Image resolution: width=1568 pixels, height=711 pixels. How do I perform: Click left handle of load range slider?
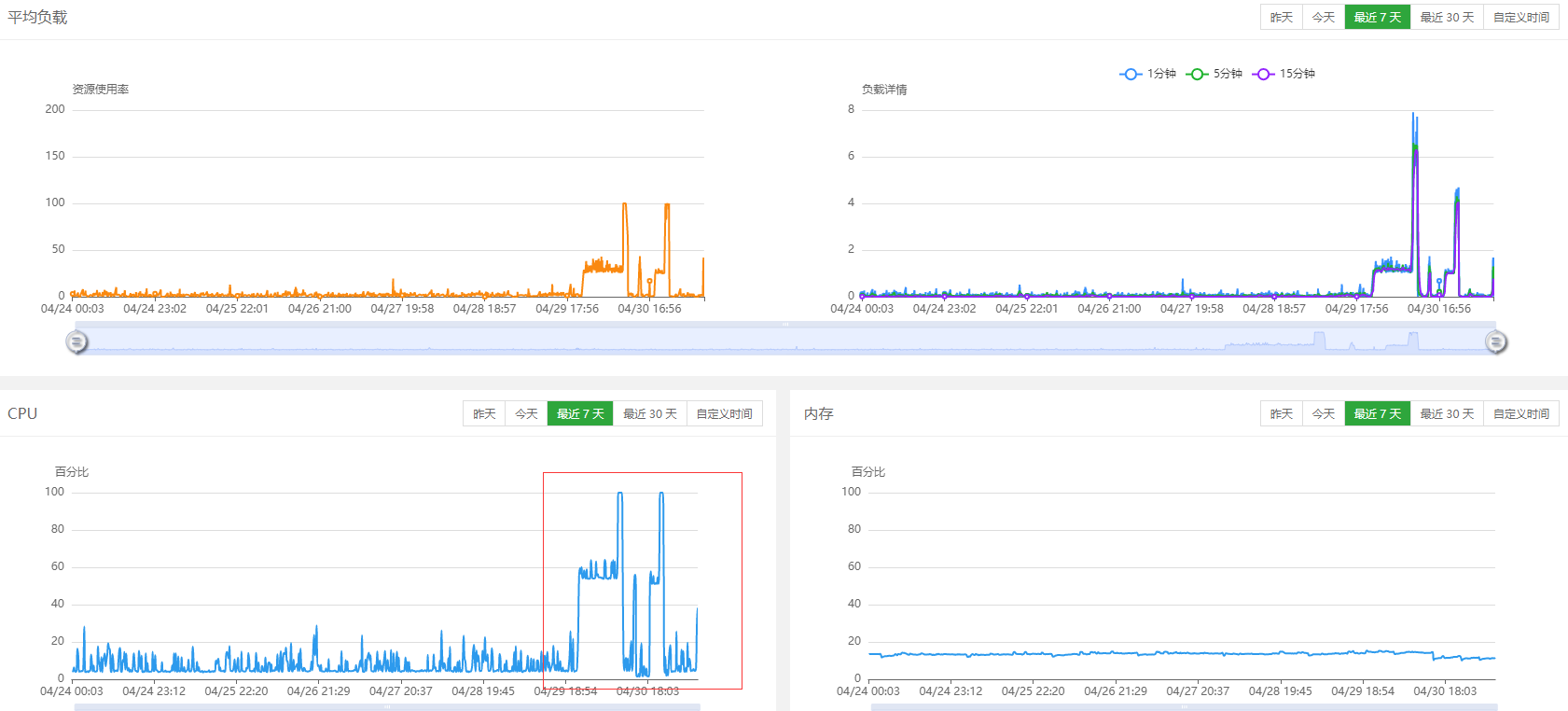[x=76, y=342]
